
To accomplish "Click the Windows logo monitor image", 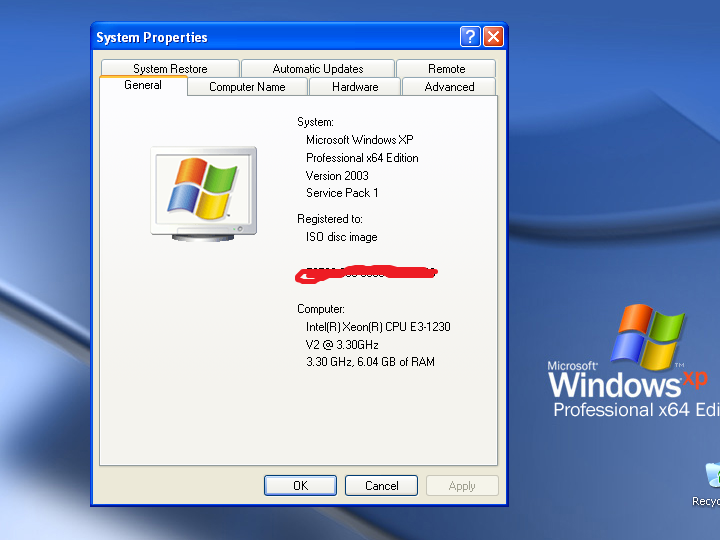I will click(204, 190).
